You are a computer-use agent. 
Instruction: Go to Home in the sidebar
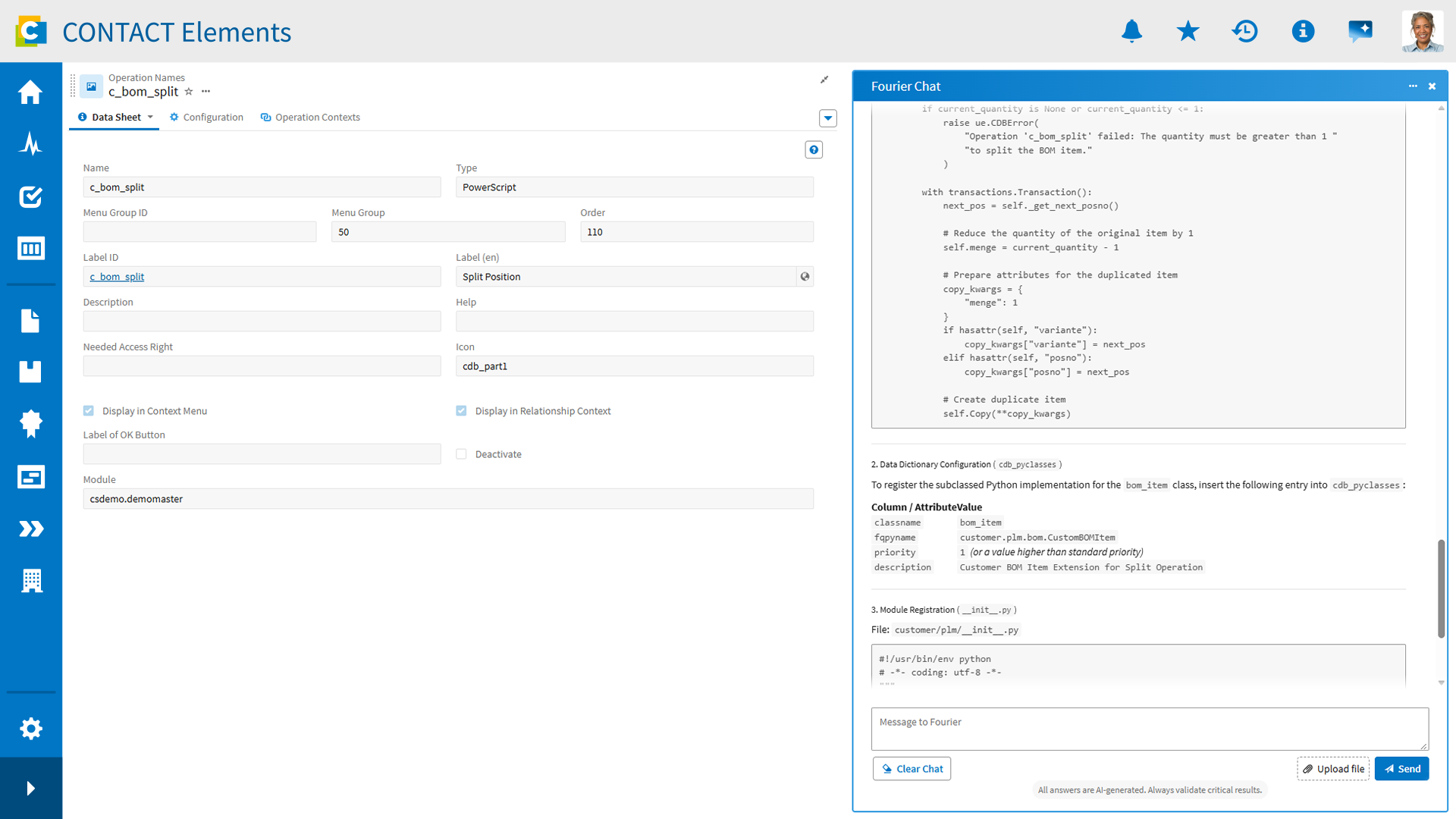(30, 92)
